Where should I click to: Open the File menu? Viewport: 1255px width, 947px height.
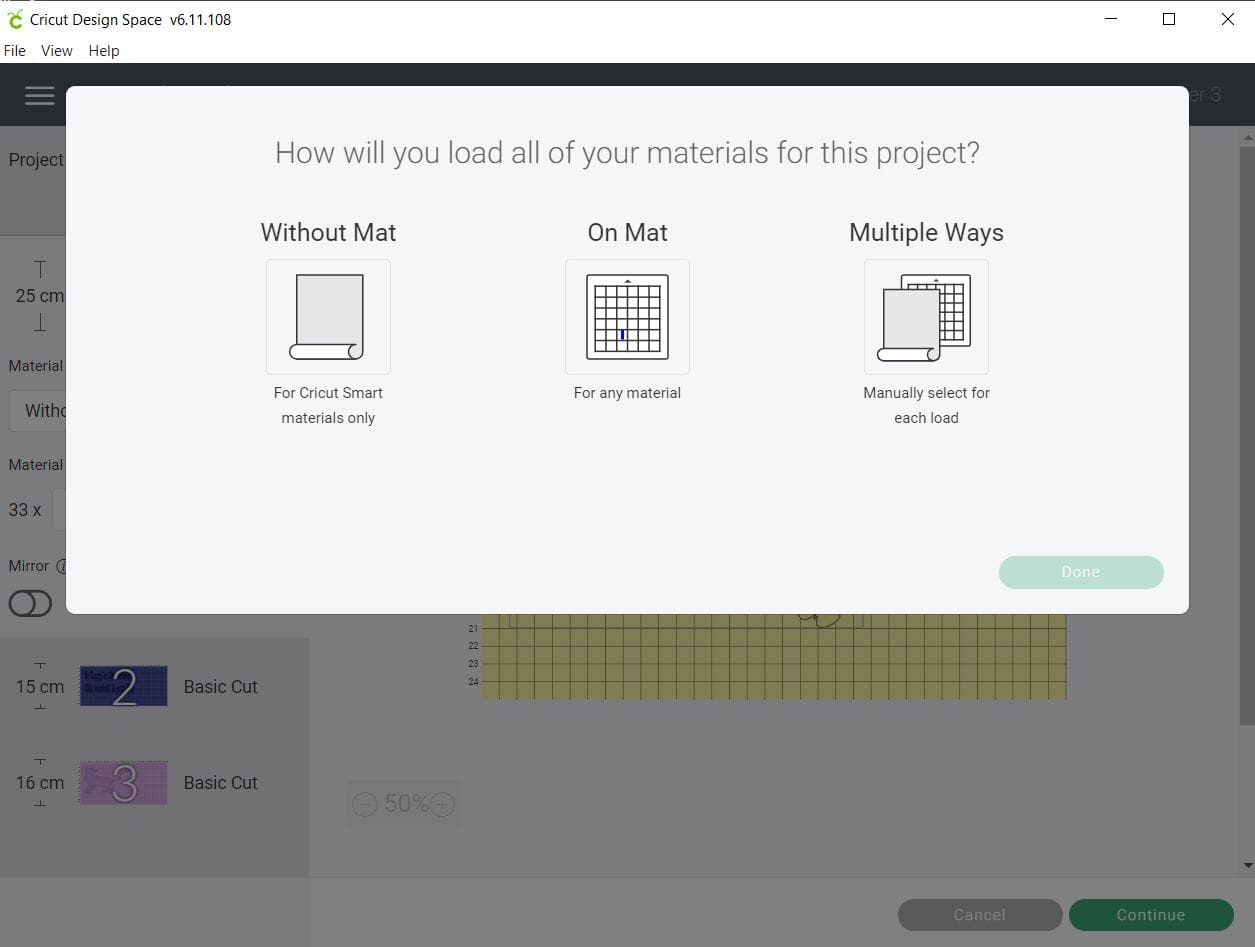15,50
